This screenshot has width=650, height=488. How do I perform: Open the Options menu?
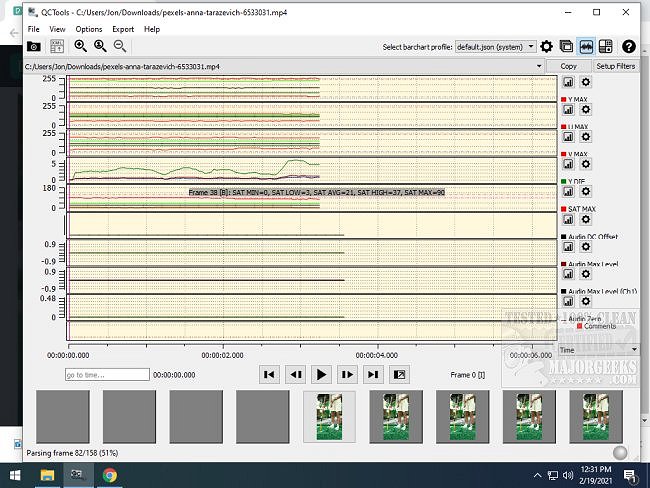tap(88, 29)
